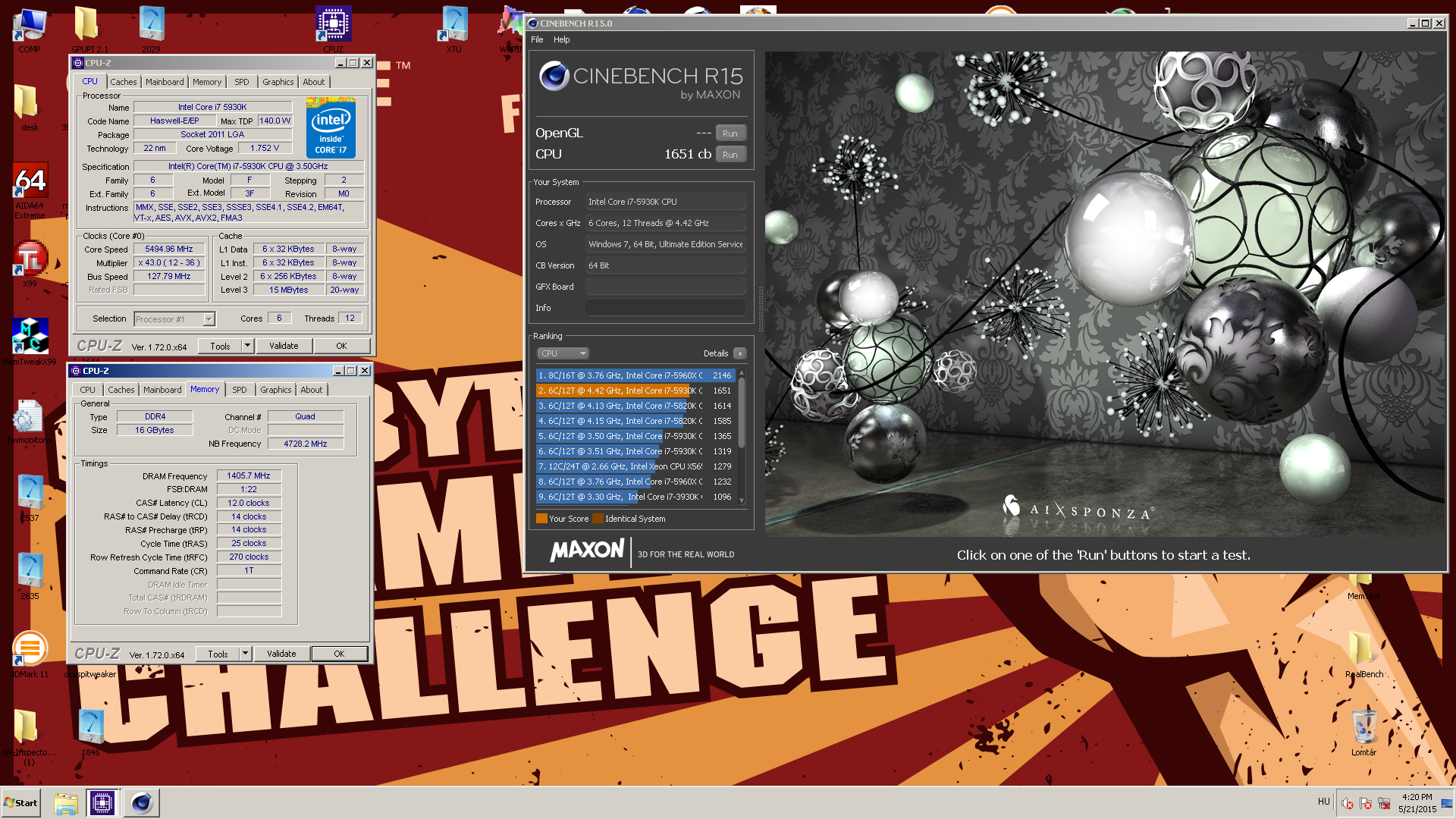This screenshot has height=819, width=1456.
Task: Launch AIDA64 Extreme desktop icon
Action: (30, 190)
